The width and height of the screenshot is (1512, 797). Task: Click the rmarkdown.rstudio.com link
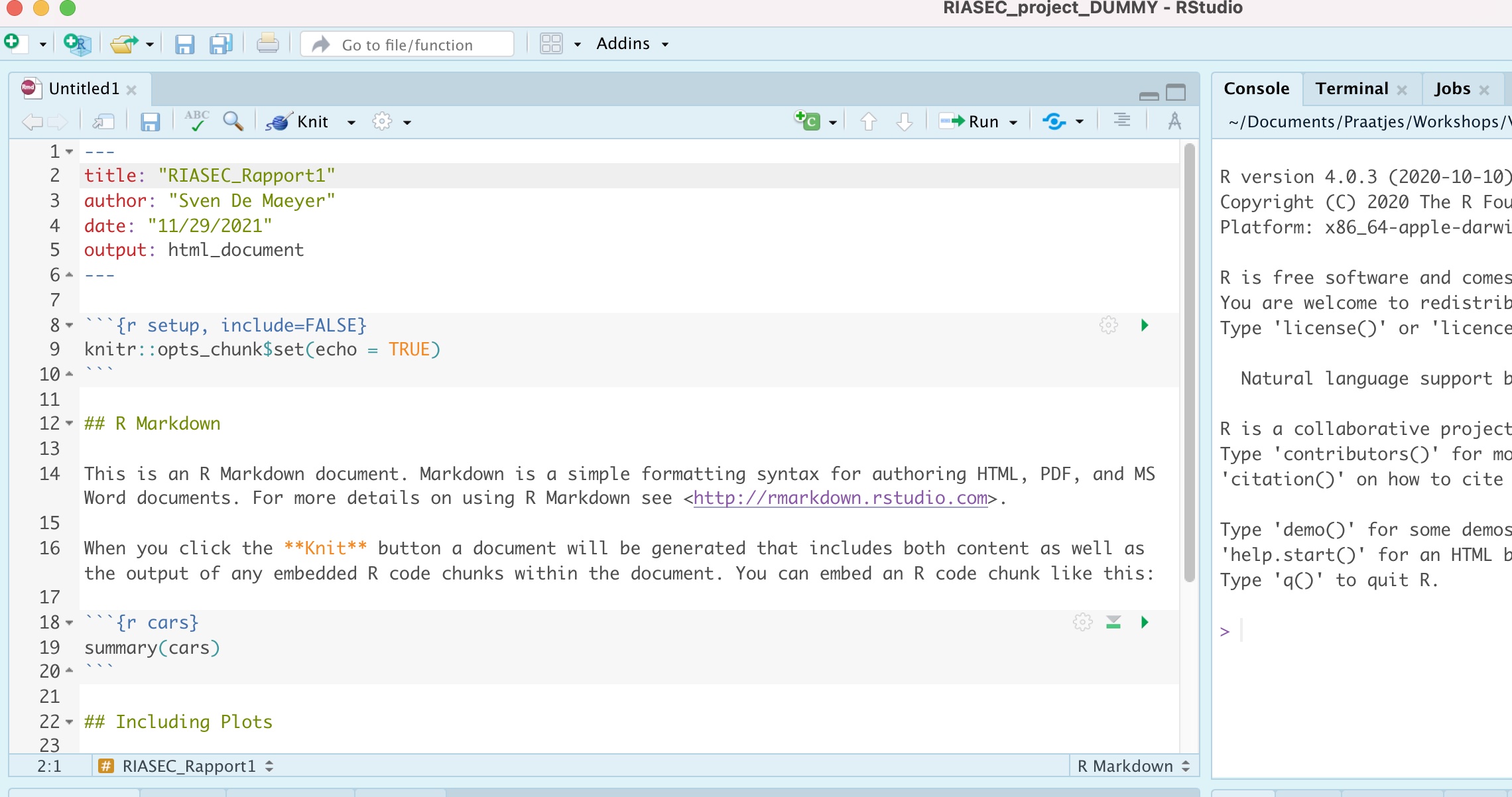click(840, 498)
